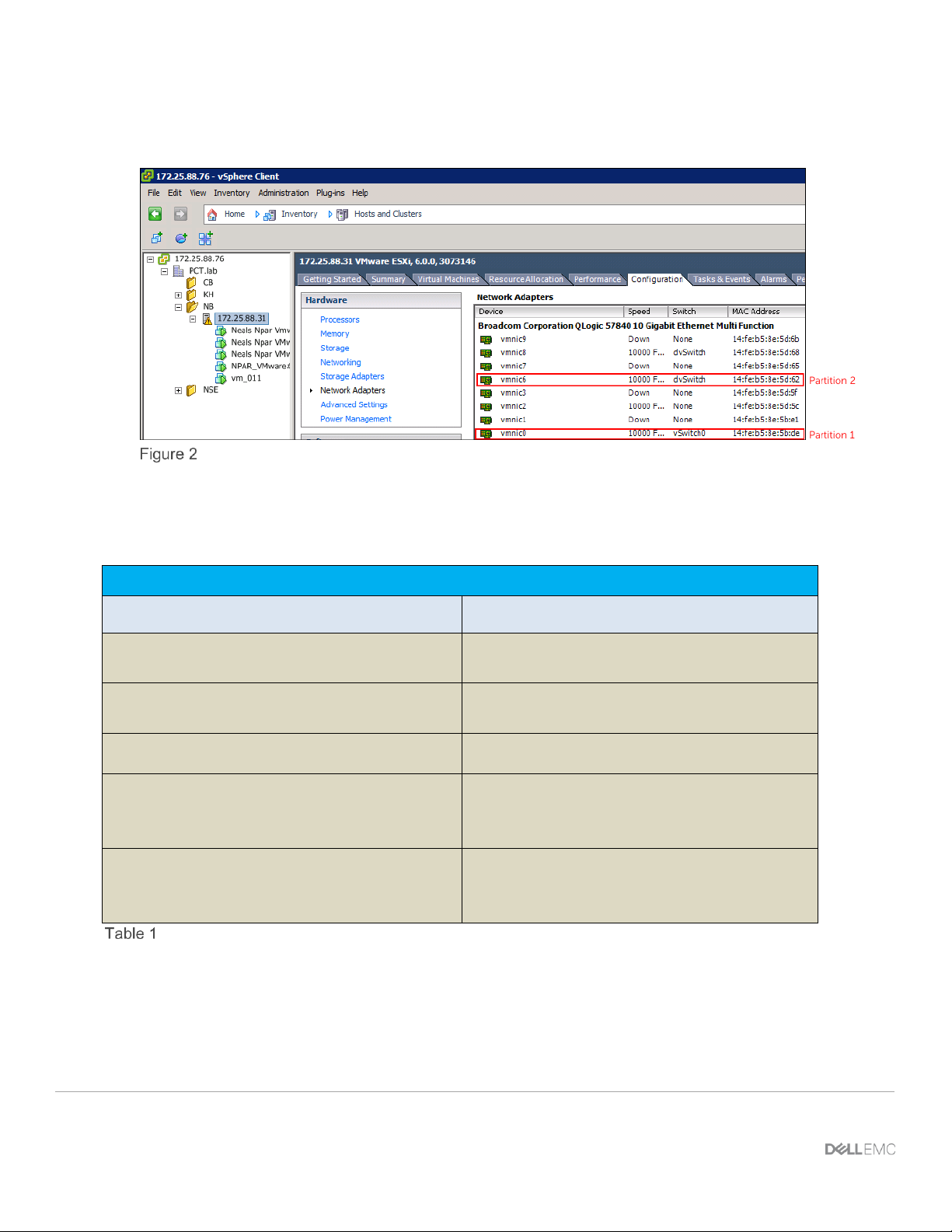Click the vmnic8 network adapter icon
The height and width of the screenshot is (1232, 952).
[486, 353]
